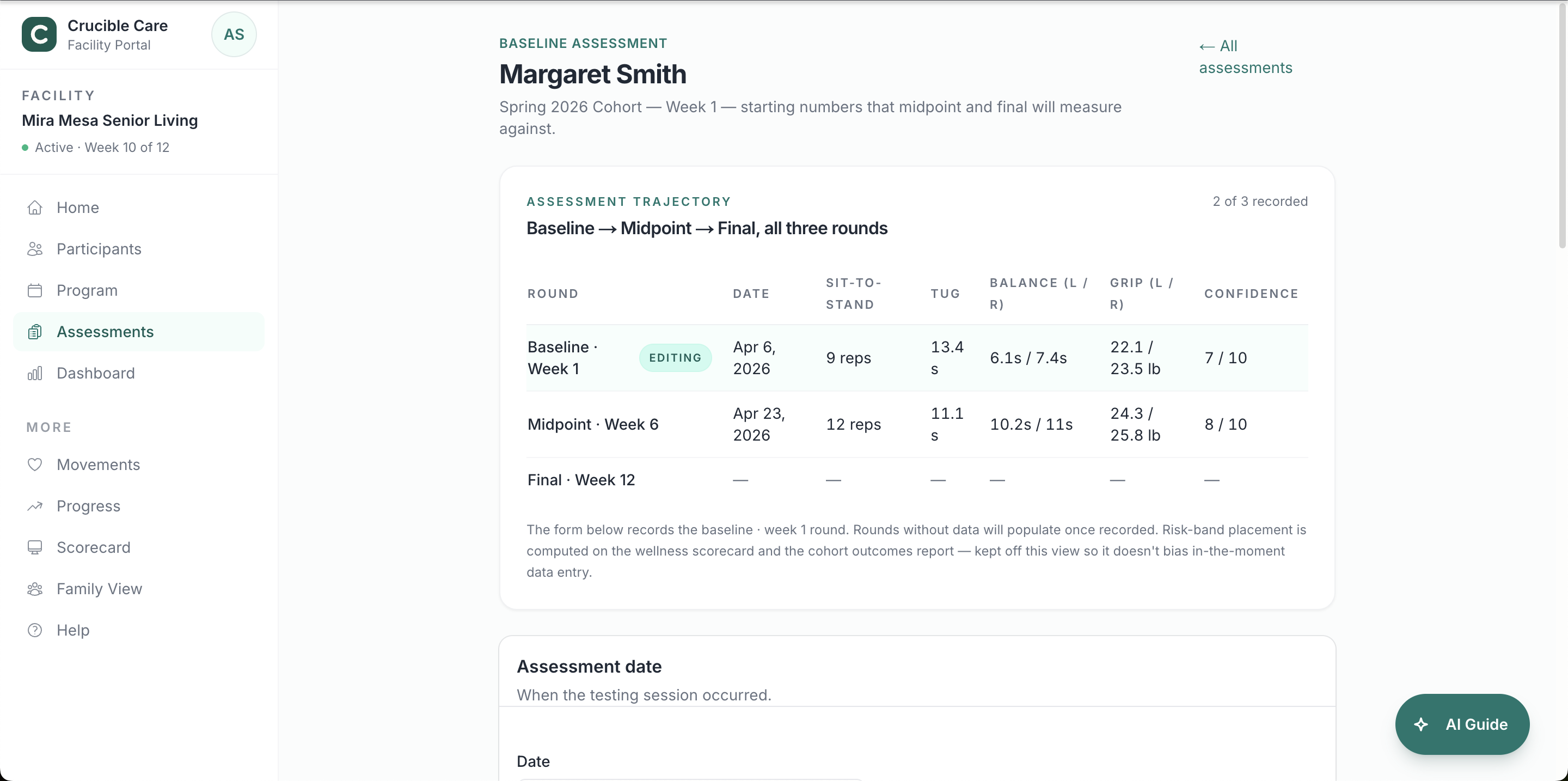Screen dimensions: 1568x781
Task: Click the BALANCE (L / R) column header
Action: 1038,294
